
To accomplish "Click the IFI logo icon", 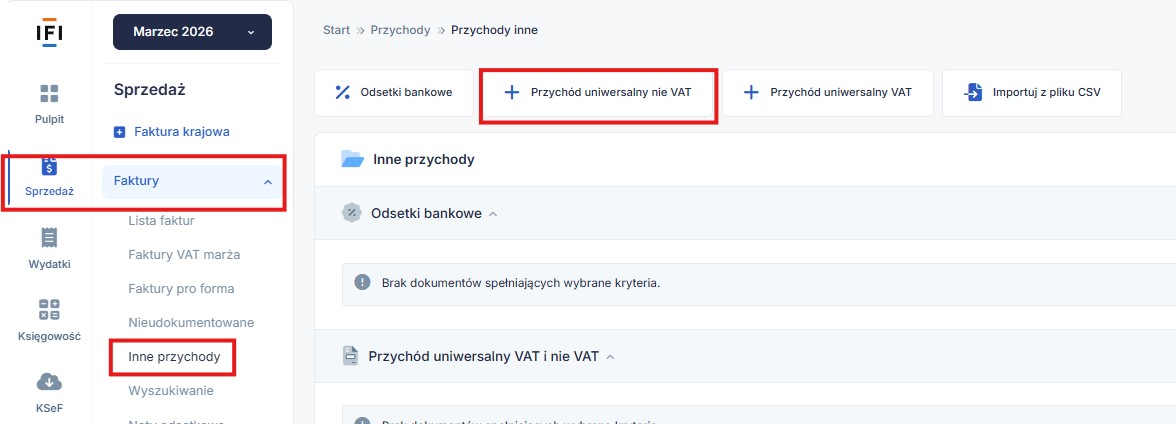I will tap(49, 32).
